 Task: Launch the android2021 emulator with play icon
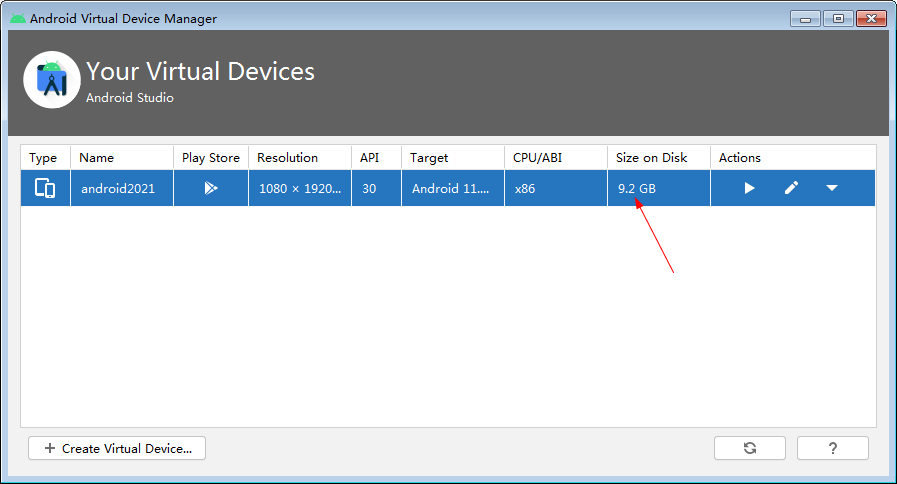coord(749,188)
